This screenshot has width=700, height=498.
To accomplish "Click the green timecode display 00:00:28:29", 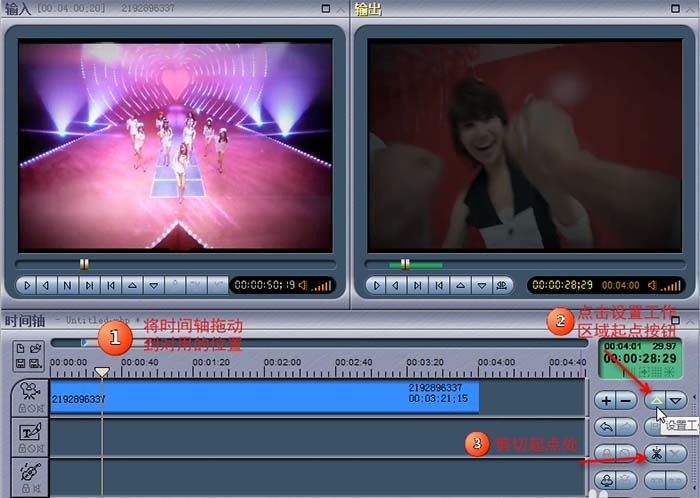I will (x=640, y=358).
